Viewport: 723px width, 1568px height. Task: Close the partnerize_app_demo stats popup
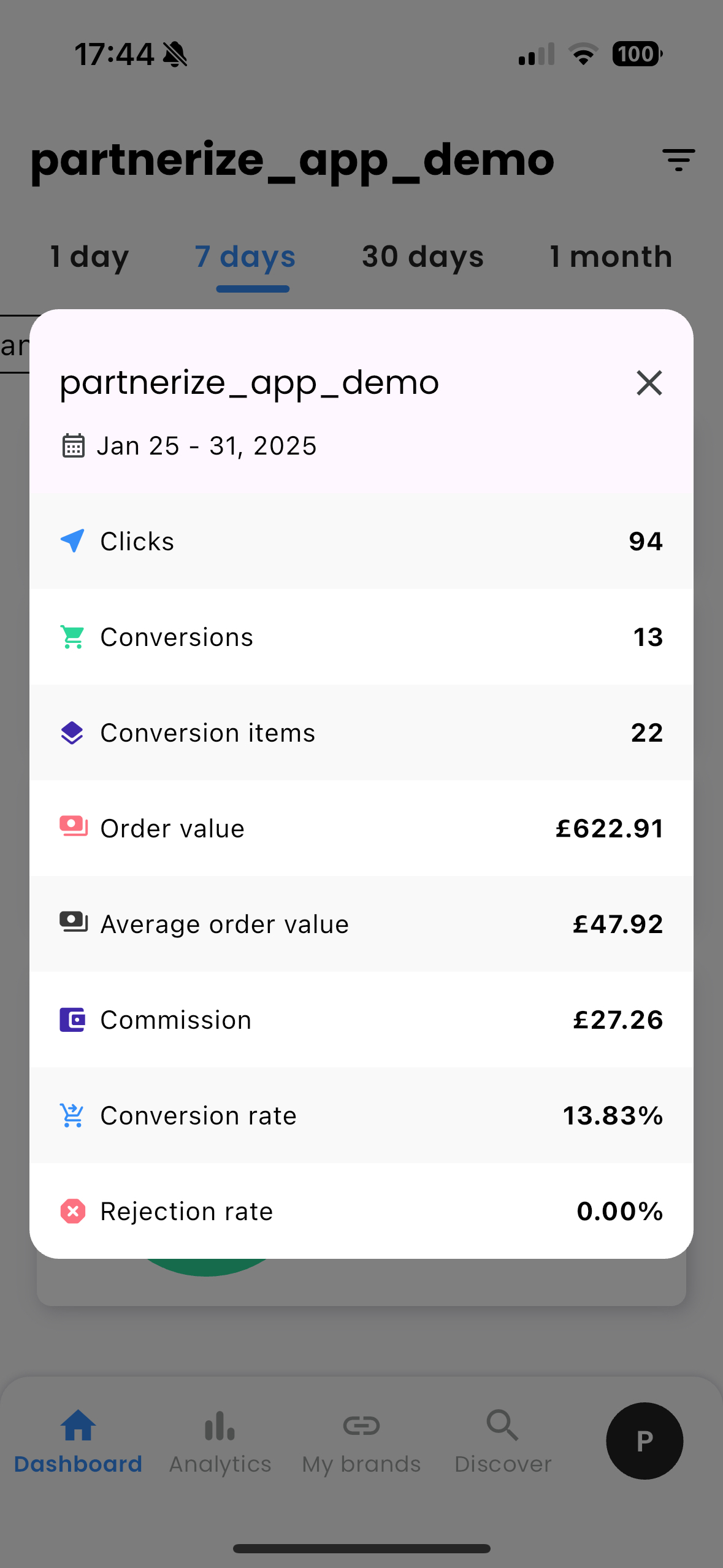(x=649, y=383)
